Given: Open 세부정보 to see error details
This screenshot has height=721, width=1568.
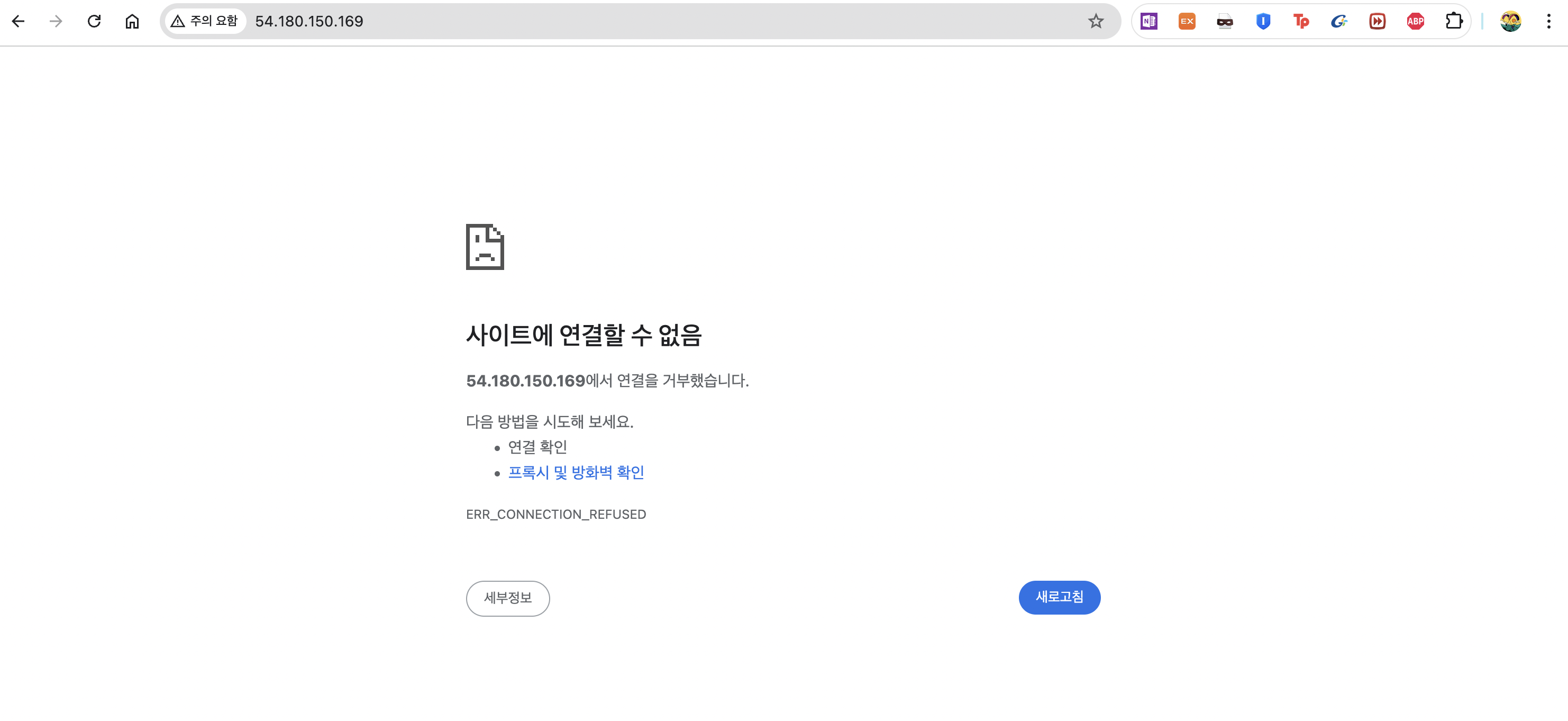Looking at the screenshot, I should pyautogui.click(x=508, y=598).
